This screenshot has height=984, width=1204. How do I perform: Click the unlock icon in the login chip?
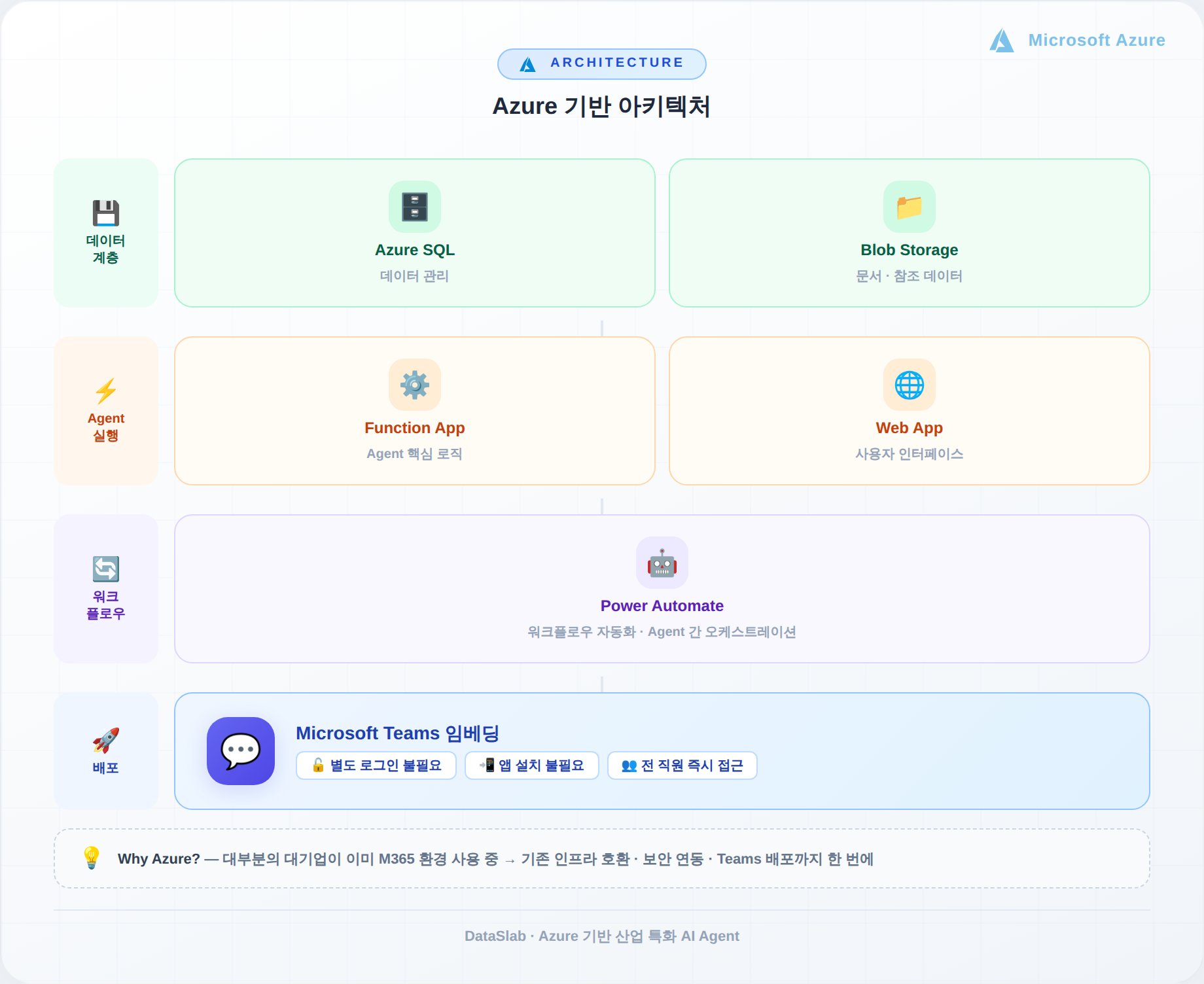point(319,765)
